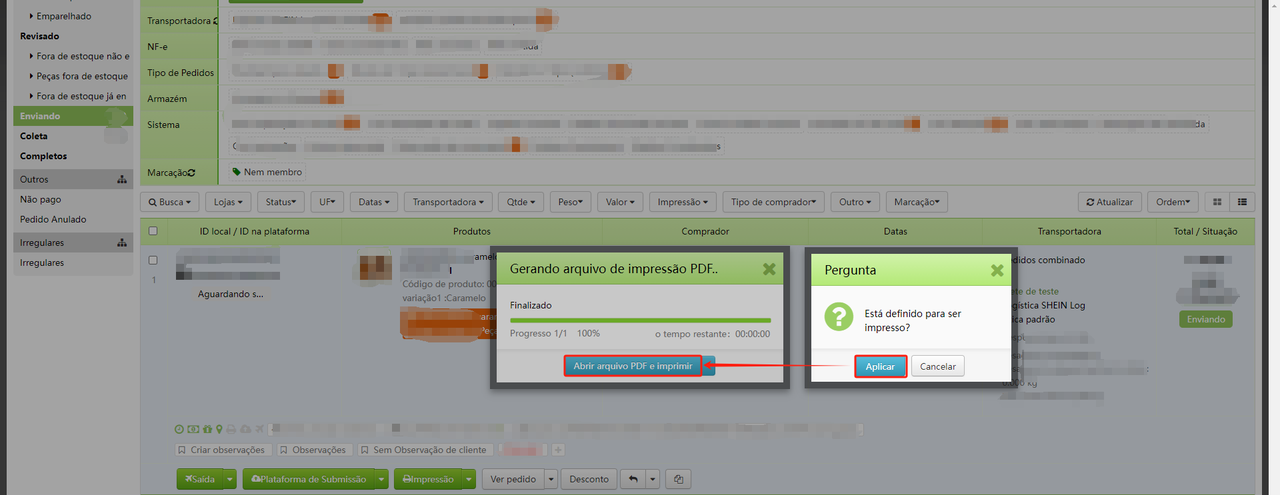Toggle the checkbox for order row 1
This screenshot has width=1280, height=495.
click(x=153, y=260)
